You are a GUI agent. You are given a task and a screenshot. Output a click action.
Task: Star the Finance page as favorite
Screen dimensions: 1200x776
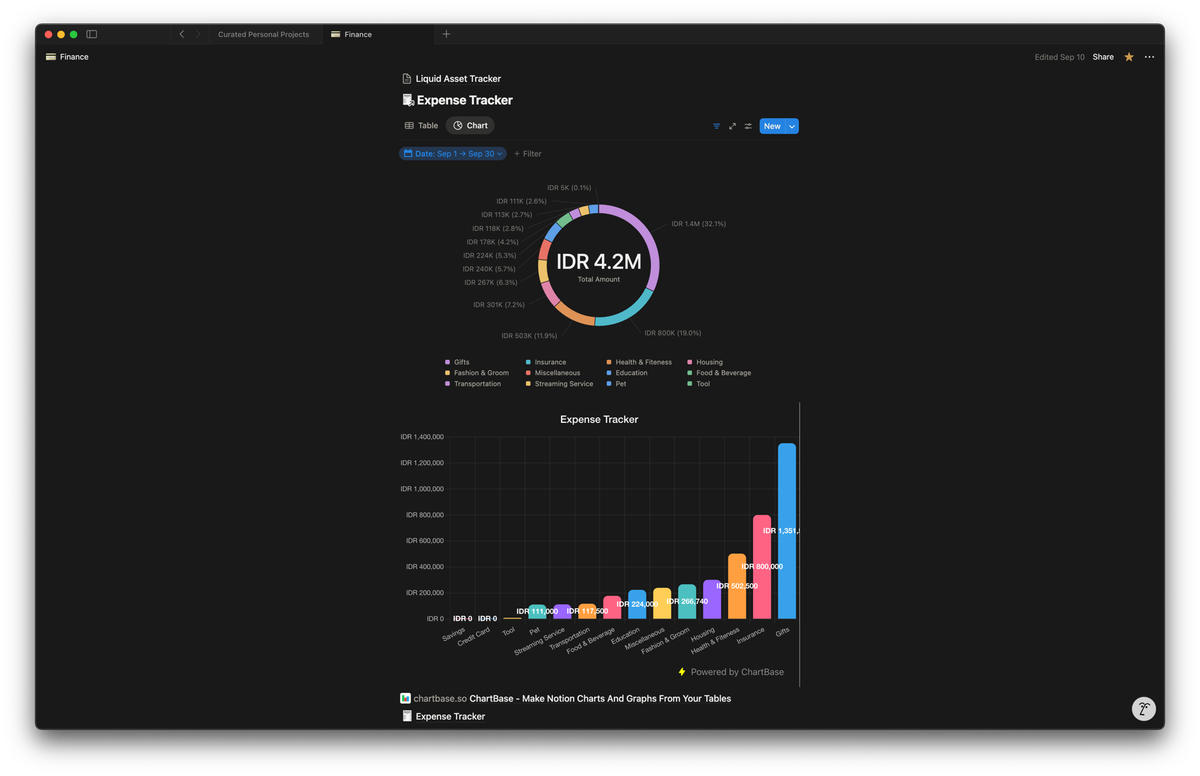pyautogui.click(x=1128, y=57)
